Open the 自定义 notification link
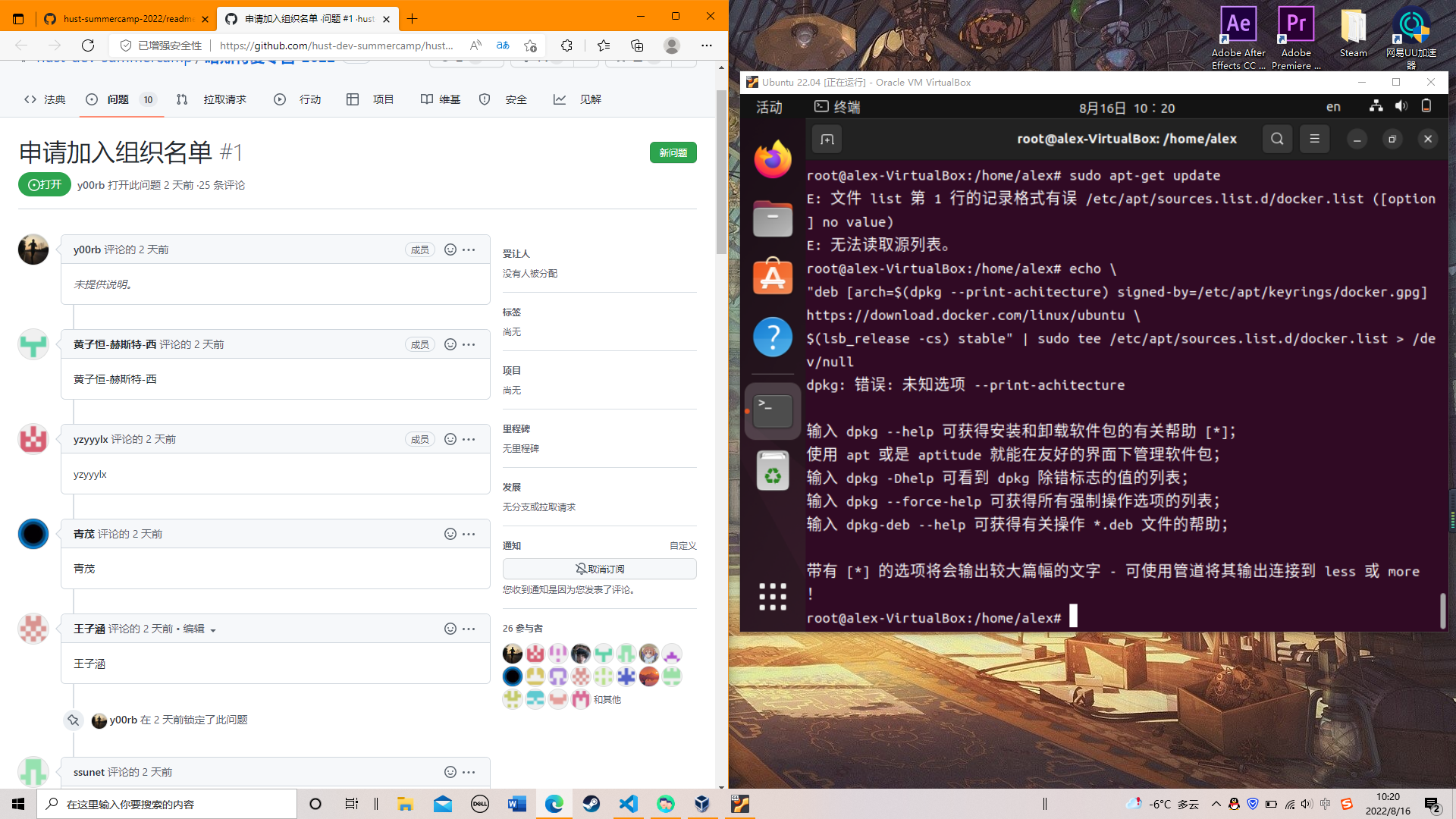 coord(682,546)
